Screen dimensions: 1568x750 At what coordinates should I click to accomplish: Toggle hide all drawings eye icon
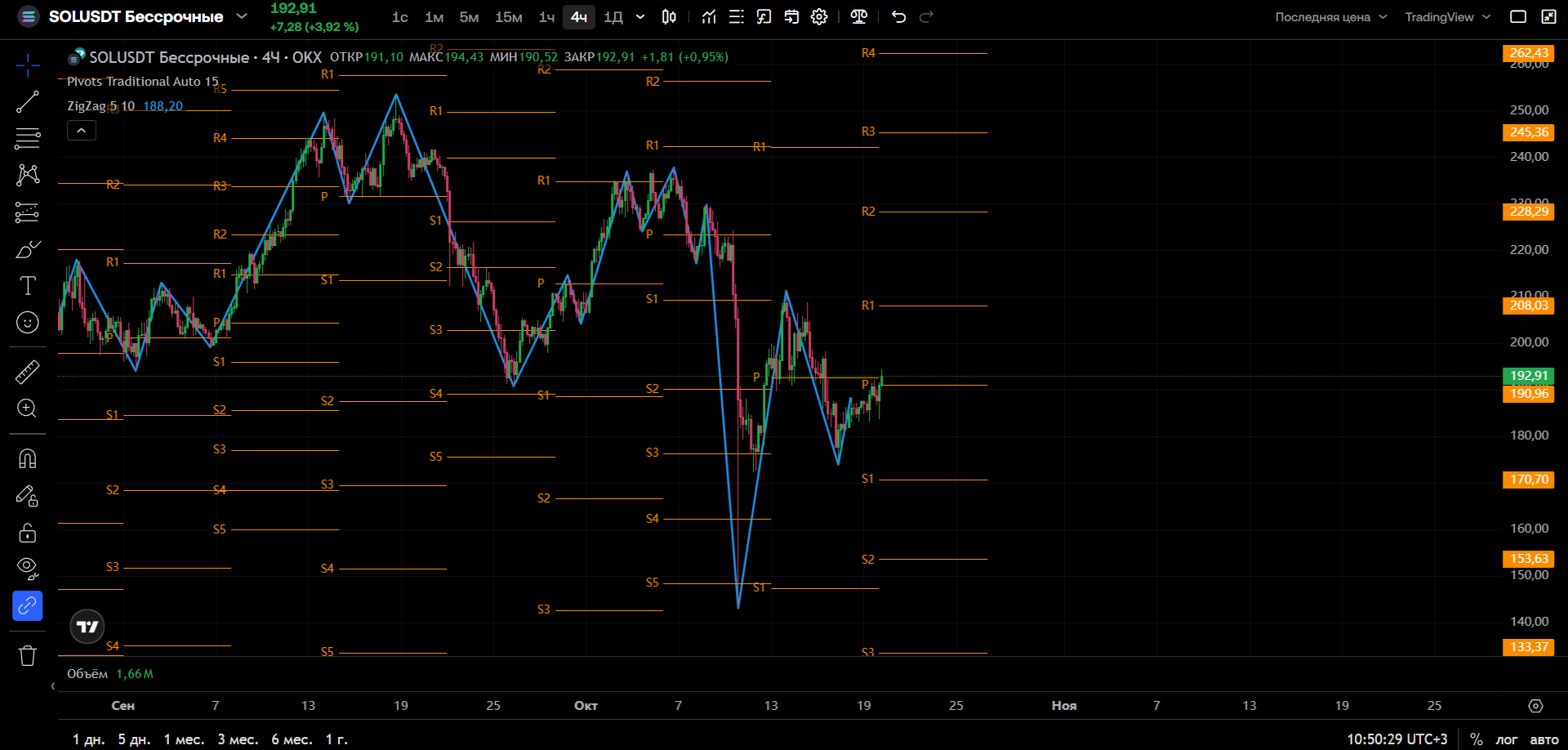click(27, 569)
